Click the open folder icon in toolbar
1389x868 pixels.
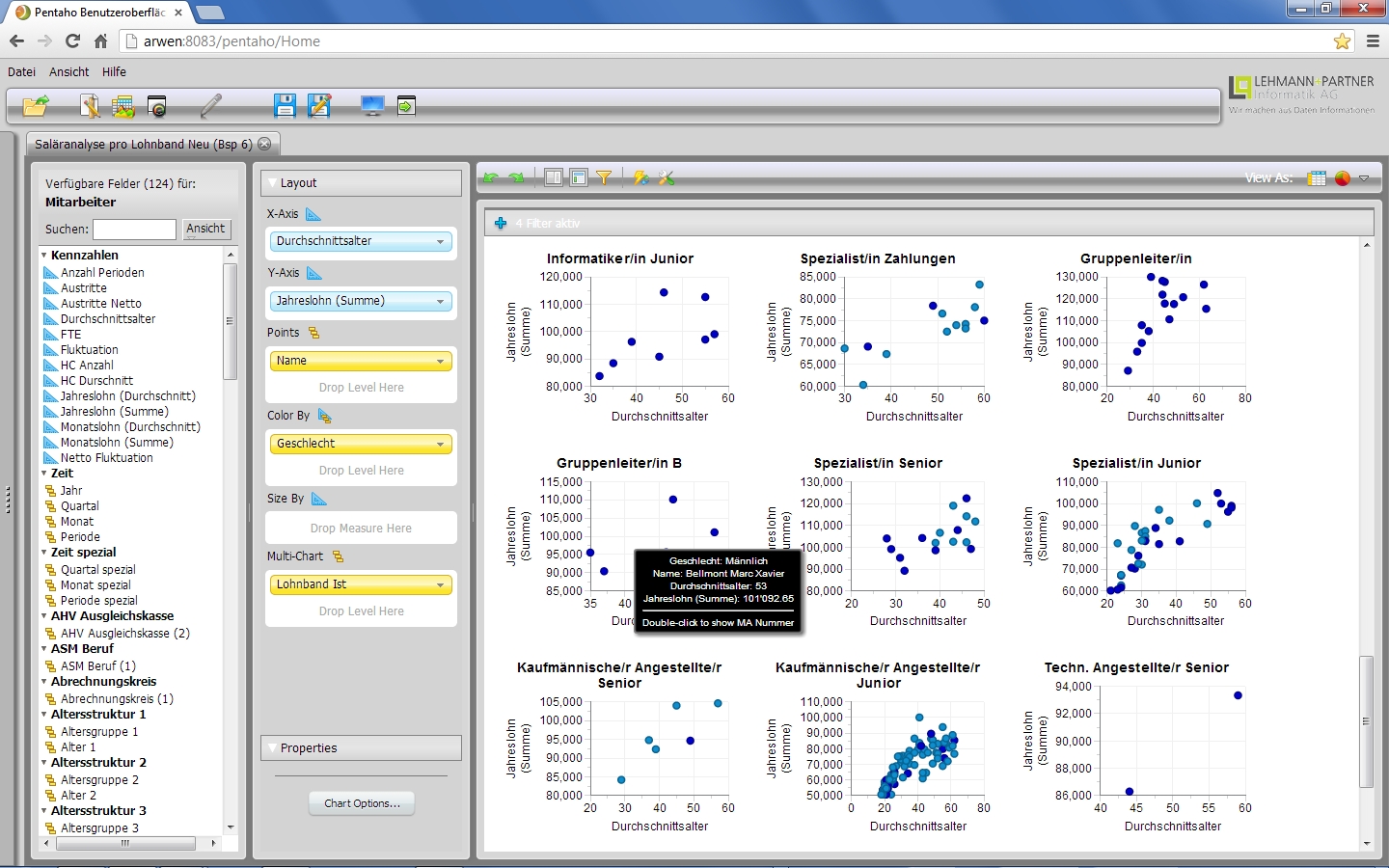(36, 106)
